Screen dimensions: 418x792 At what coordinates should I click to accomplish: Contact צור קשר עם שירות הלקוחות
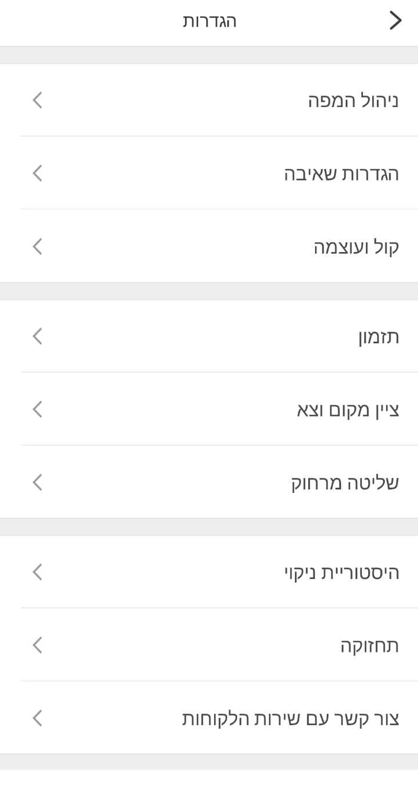[209, 718]
